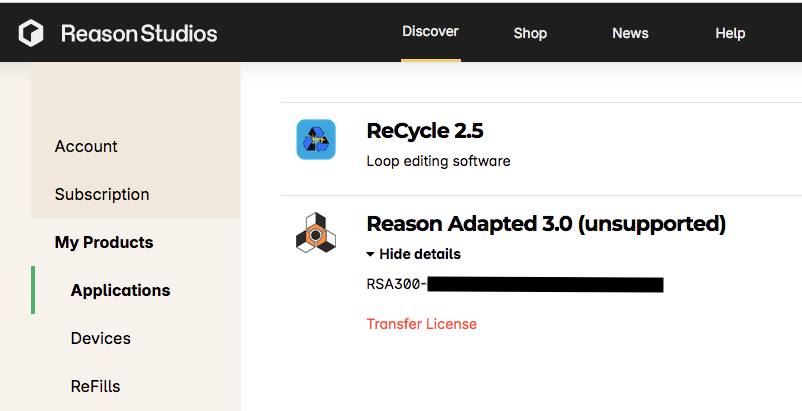Open ReFills in the sidebar
Screen dimensions: 802x411
click(x=95, y=386)
